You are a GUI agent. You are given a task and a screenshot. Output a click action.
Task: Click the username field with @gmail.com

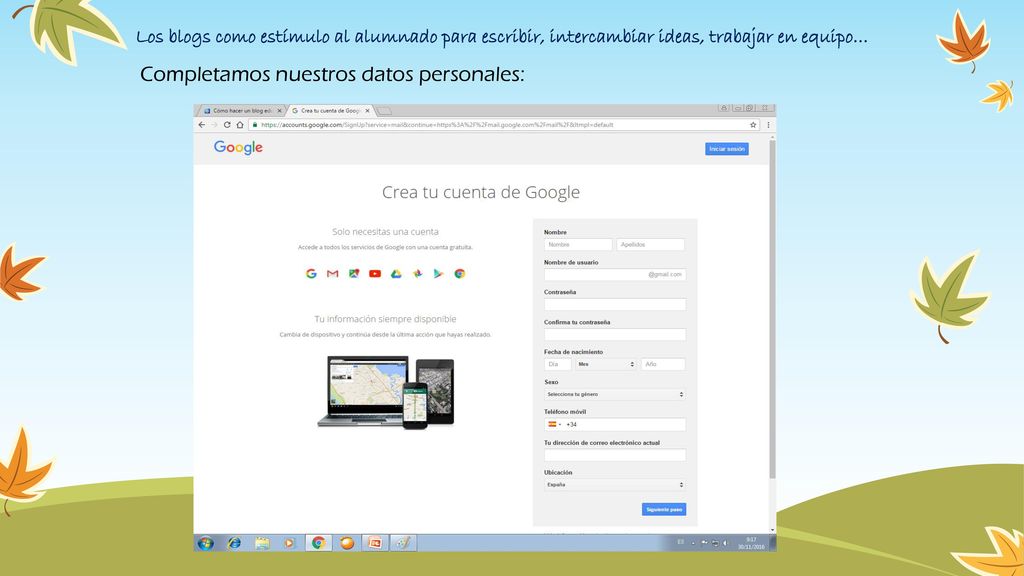pyautogui.click(x=615, y=274)
